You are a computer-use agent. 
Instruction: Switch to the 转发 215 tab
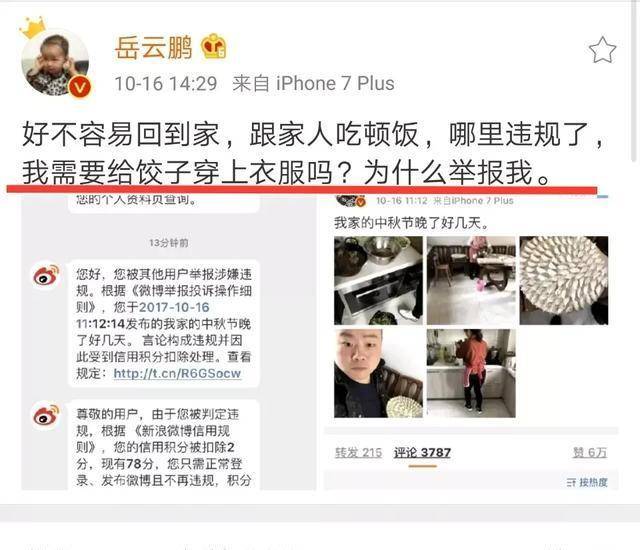[x=358, y=452]
